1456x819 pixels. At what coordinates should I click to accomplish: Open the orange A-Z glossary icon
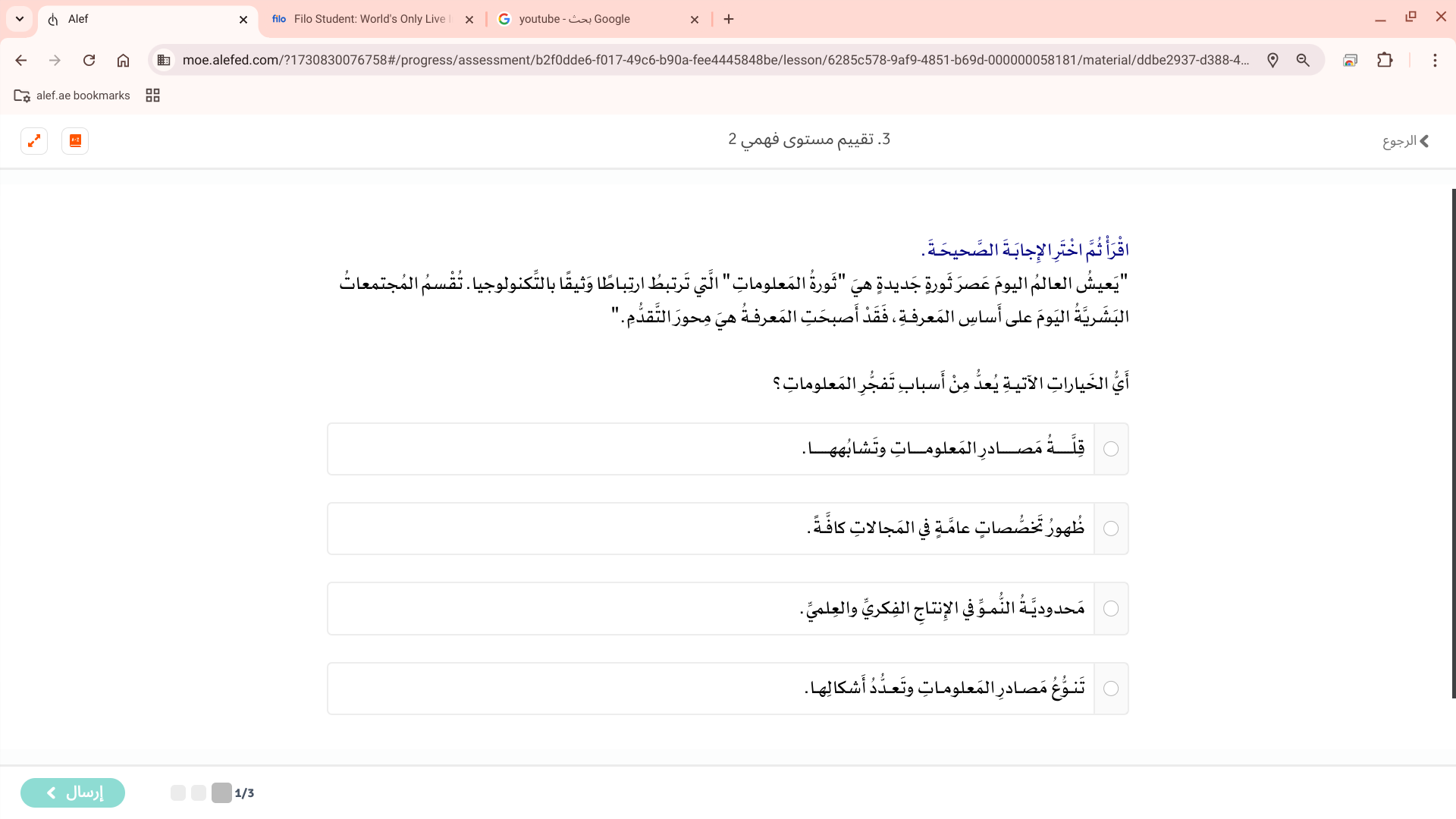point(75,141)
